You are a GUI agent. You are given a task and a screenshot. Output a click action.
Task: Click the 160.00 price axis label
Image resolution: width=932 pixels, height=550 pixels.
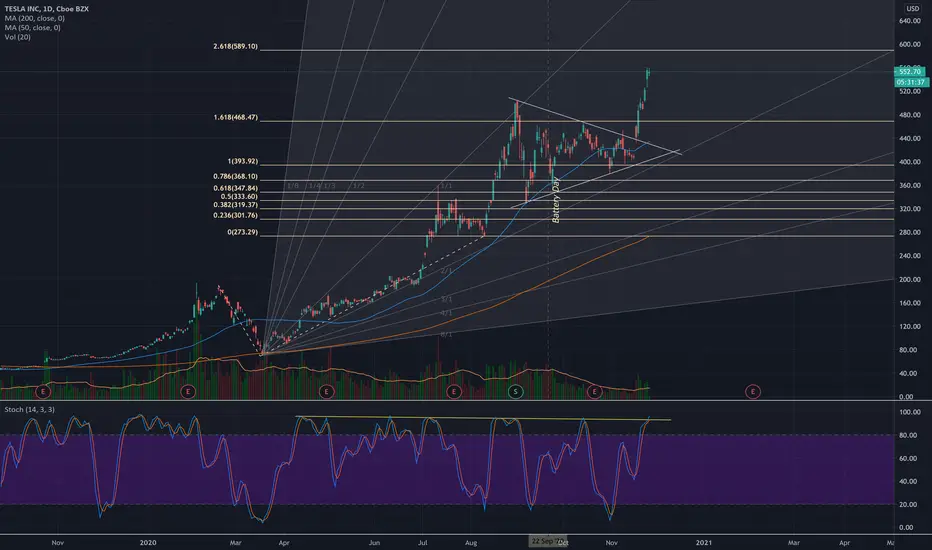click(909, 303)
